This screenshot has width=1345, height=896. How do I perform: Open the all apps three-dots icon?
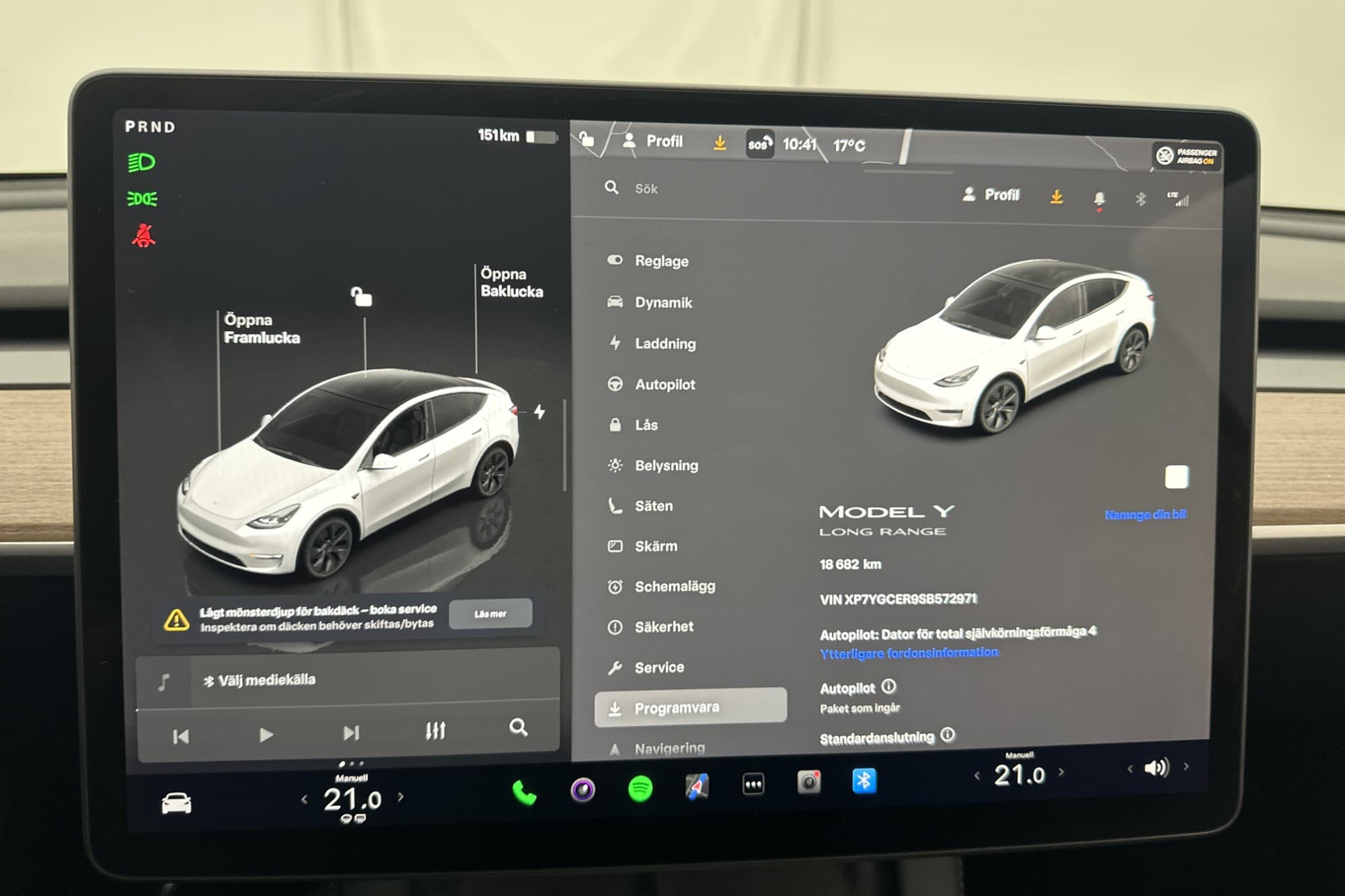pos(753,784)
